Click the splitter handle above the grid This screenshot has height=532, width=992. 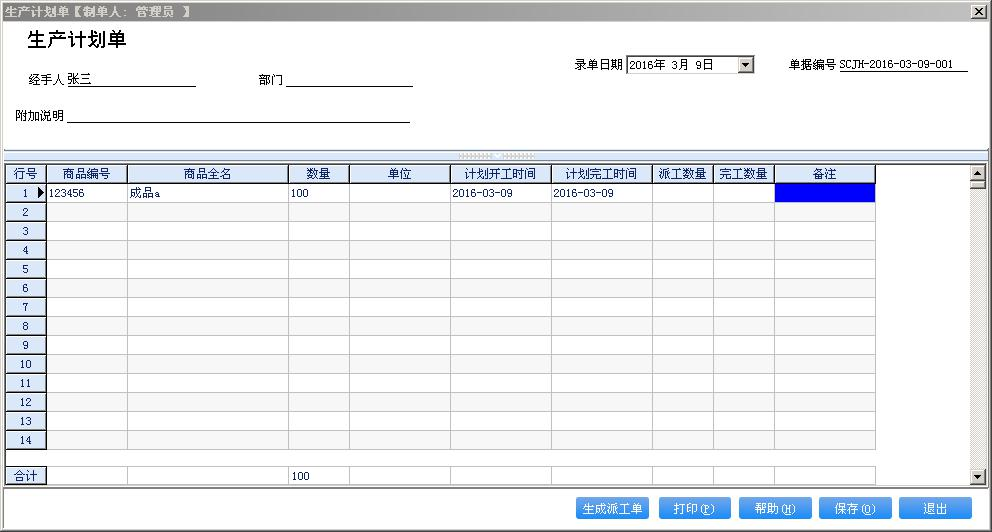[496, 155]
